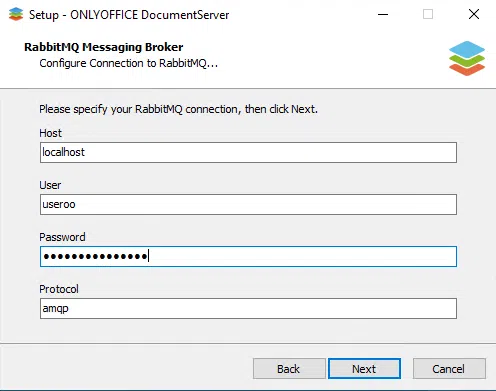Click the Next button
Viewport: 496px width, 391px height.
click(x=364, y=369)
